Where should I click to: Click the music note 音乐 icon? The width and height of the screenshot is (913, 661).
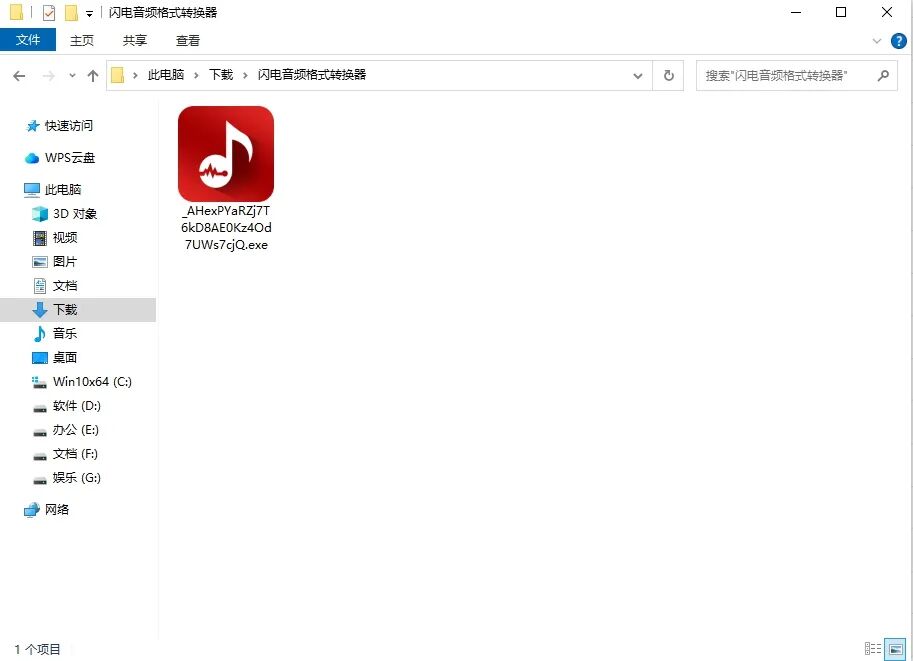coord(40,334)
